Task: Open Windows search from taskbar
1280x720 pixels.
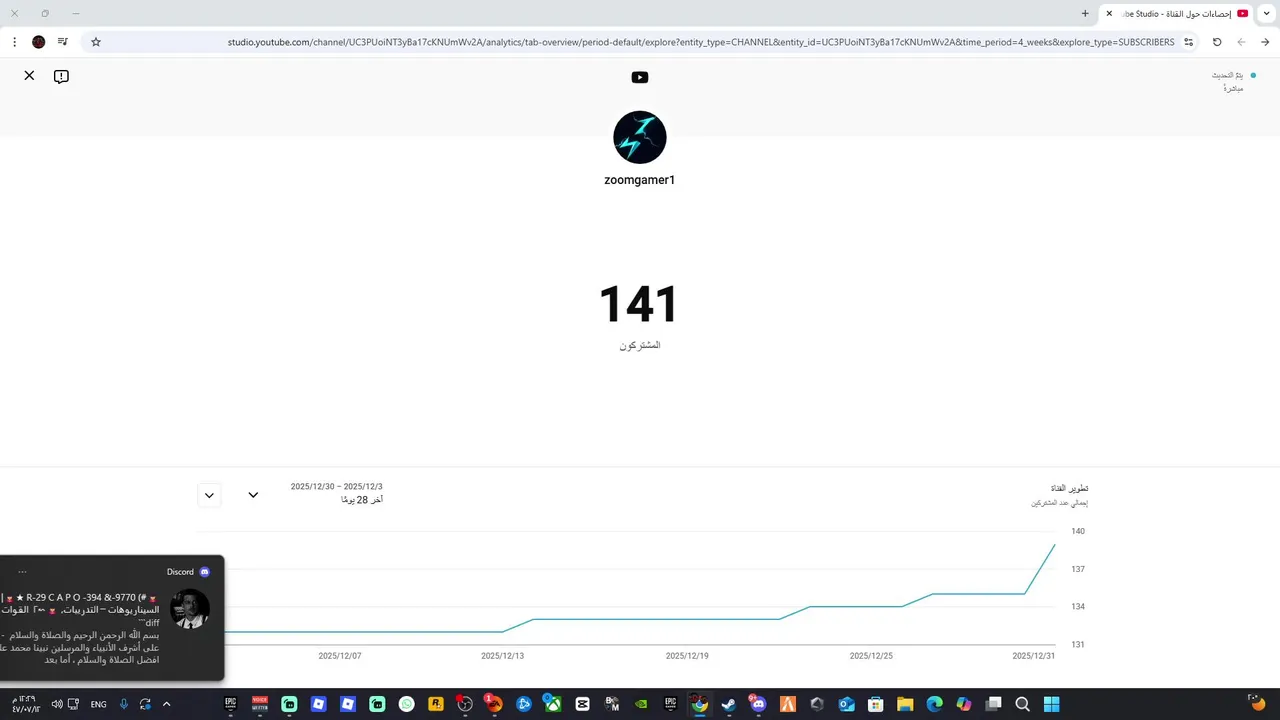Action: click(x=1022, y=704)
